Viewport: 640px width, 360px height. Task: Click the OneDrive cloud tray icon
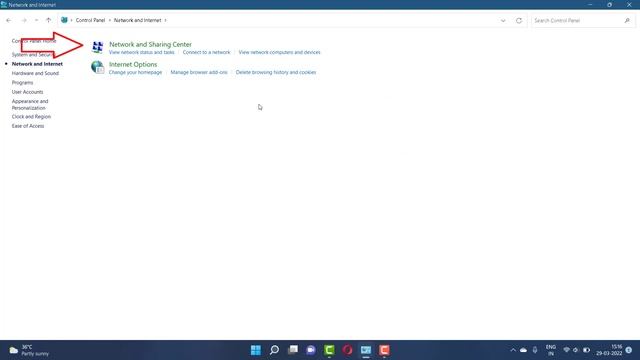click(x=523, y=350)
